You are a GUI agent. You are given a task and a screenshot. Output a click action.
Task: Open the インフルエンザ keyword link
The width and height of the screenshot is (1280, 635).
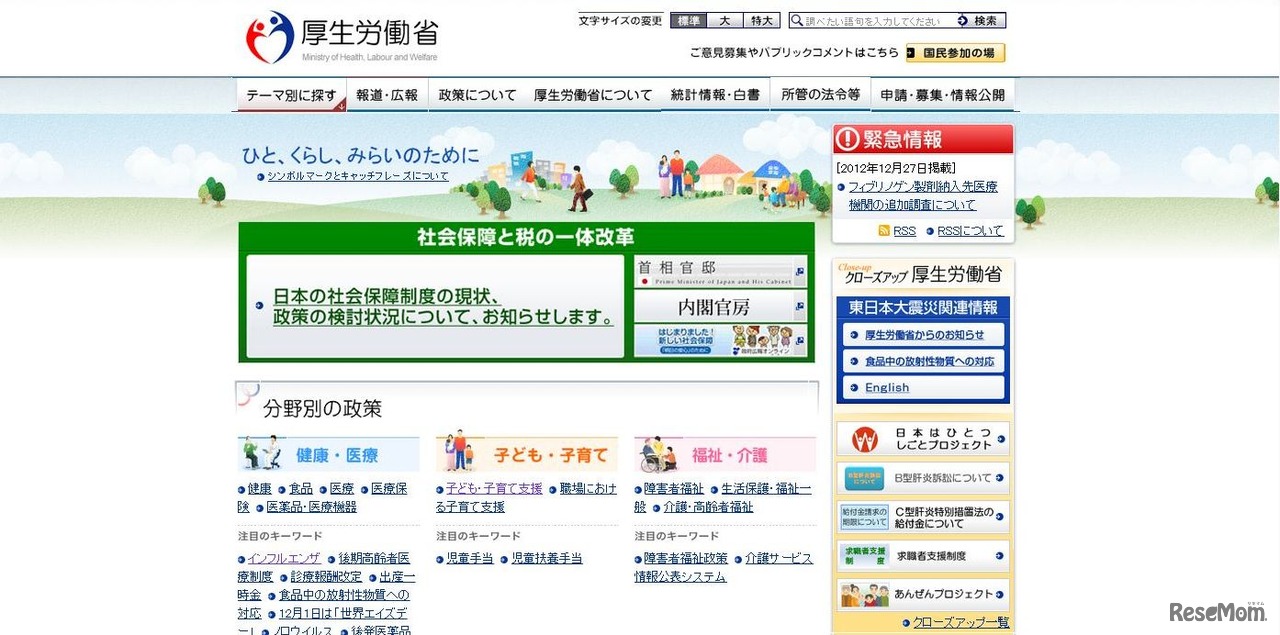(284, 559)
